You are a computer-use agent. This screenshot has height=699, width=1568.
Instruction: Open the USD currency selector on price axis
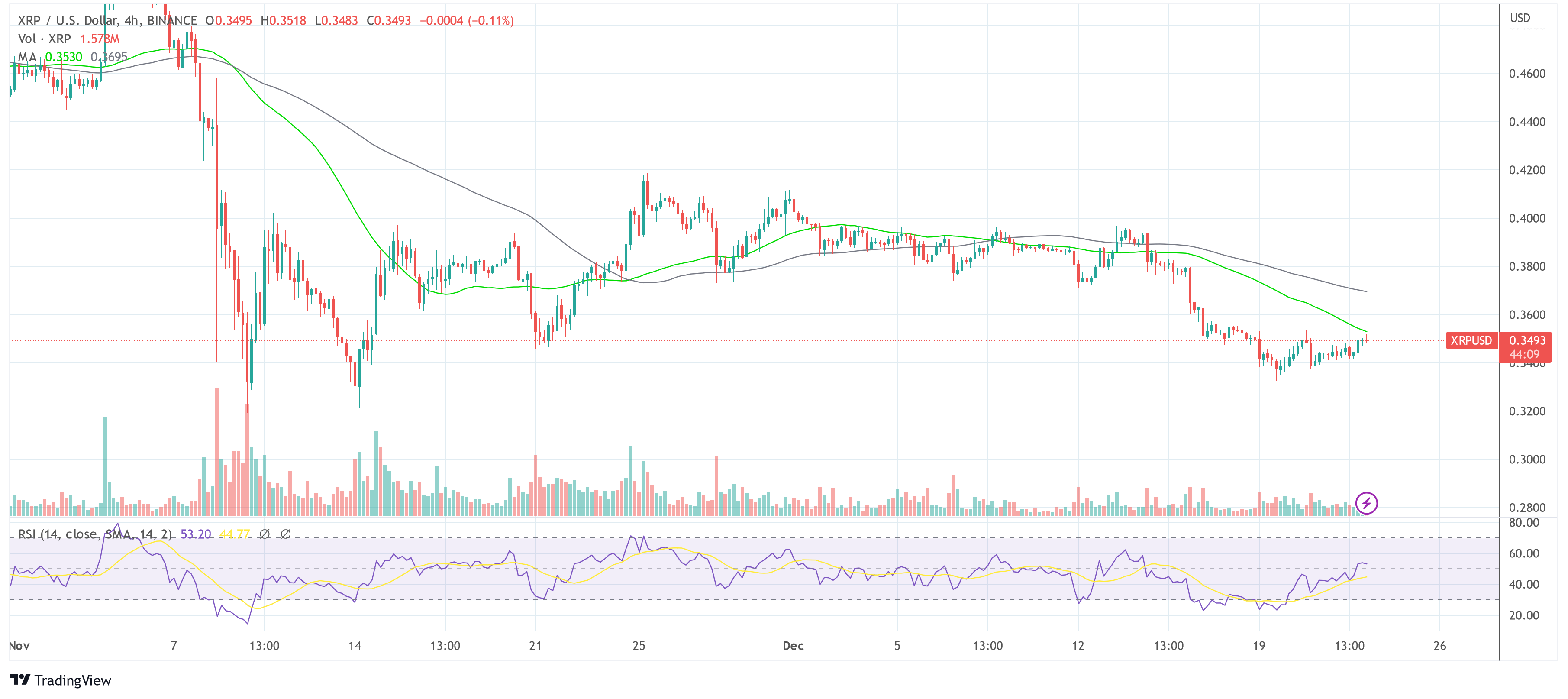[1520, 18]
